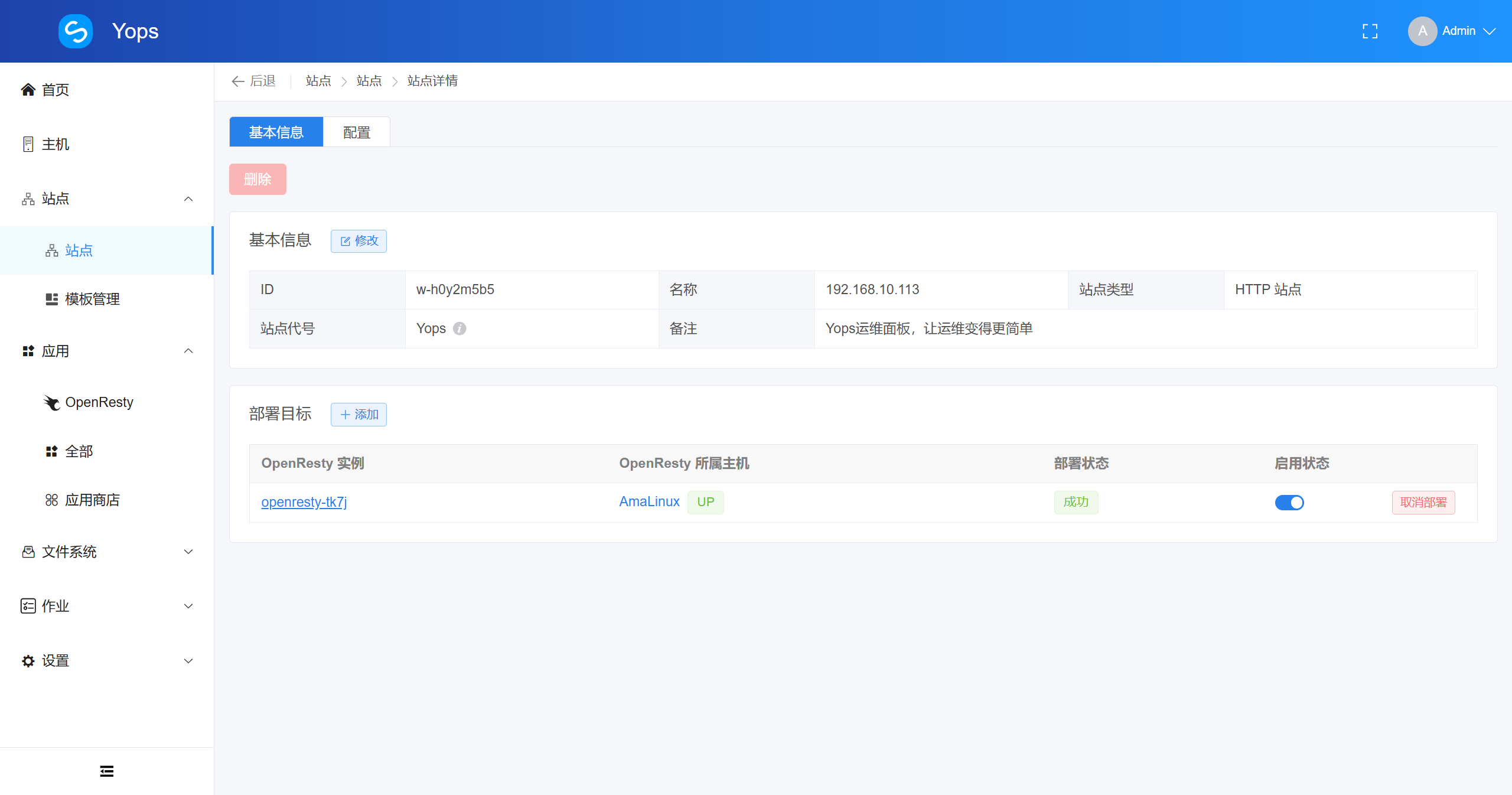This screenshot has width=1512, height=795.
Task: Collapse the 站点 sidebar section
Action: coord(188,199)
